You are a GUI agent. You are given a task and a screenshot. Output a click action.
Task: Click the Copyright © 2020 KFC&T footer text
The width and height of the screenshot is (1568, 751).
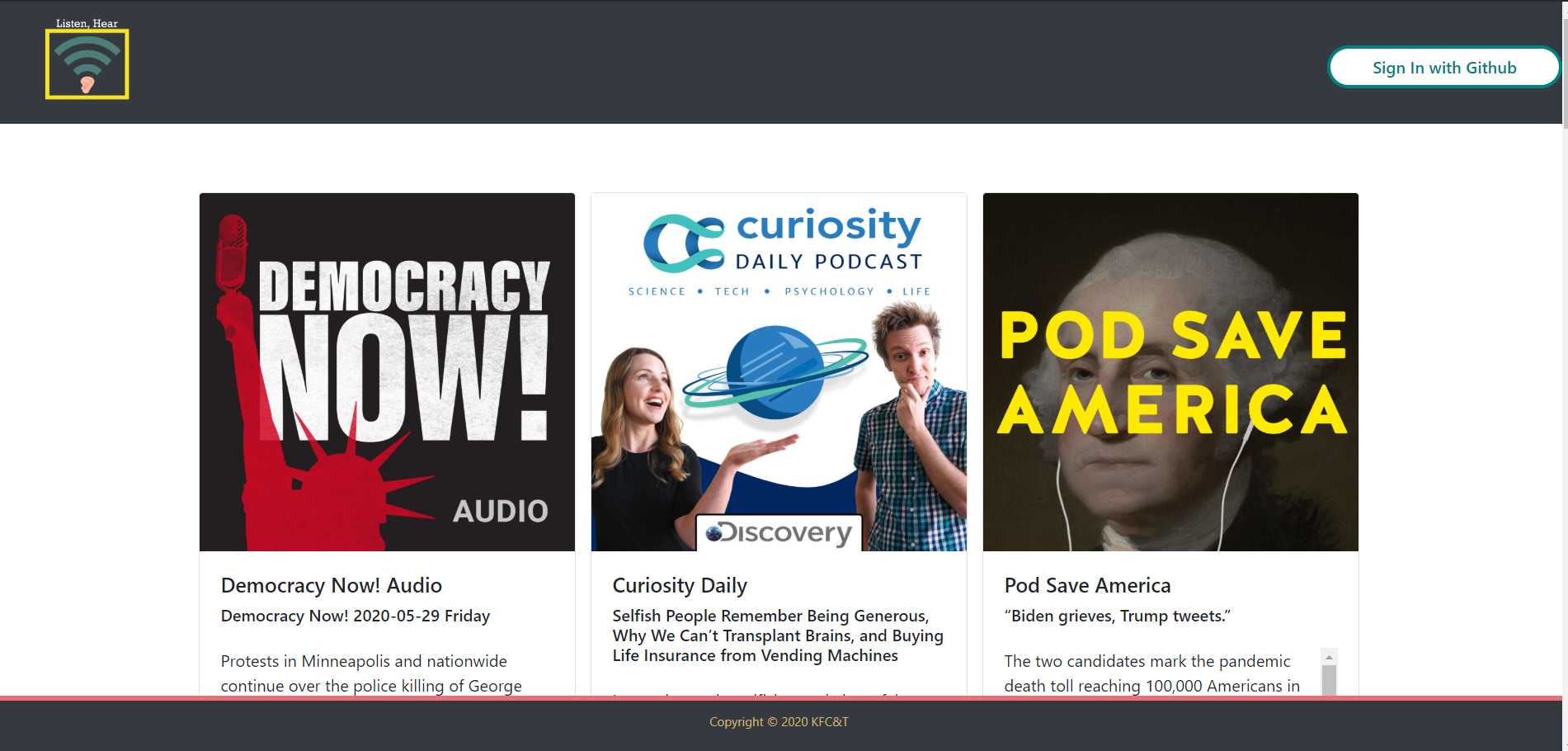[x=779, y=722]
